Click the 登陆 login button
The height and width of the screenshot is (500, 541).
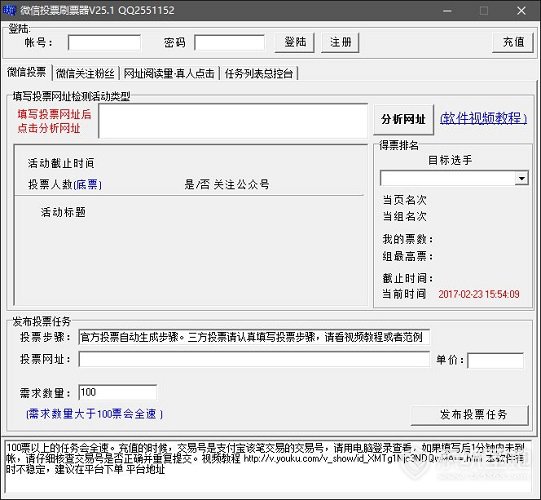(x=295, y=42)
